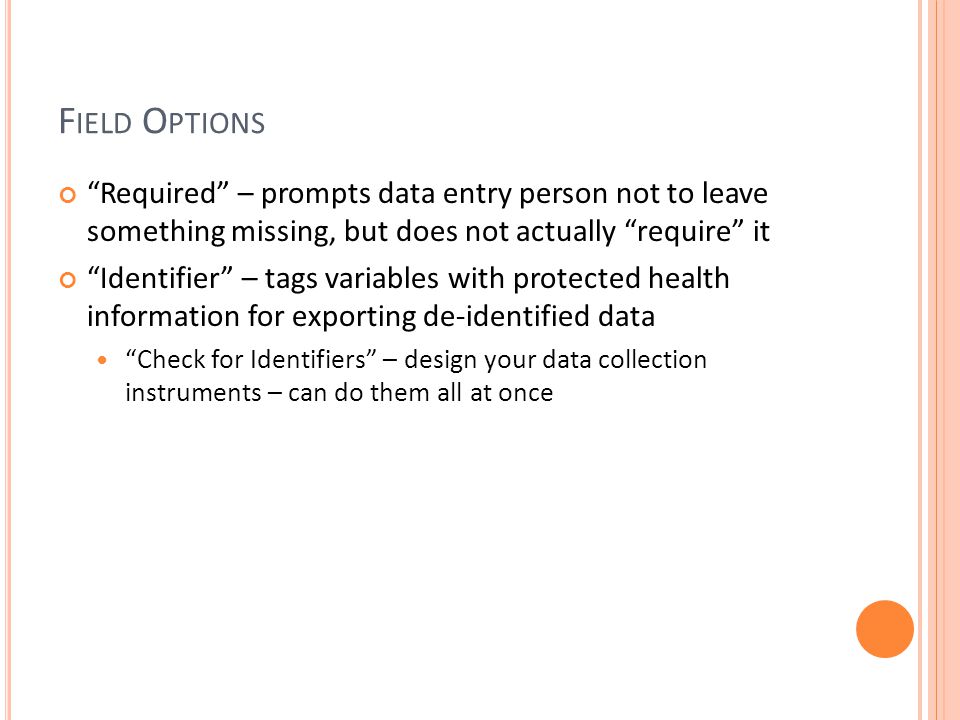This screenshot has width=960, height=720.
Task: Click the small orange dot before "Check for Identifiers"
Action: click(102, 360)
